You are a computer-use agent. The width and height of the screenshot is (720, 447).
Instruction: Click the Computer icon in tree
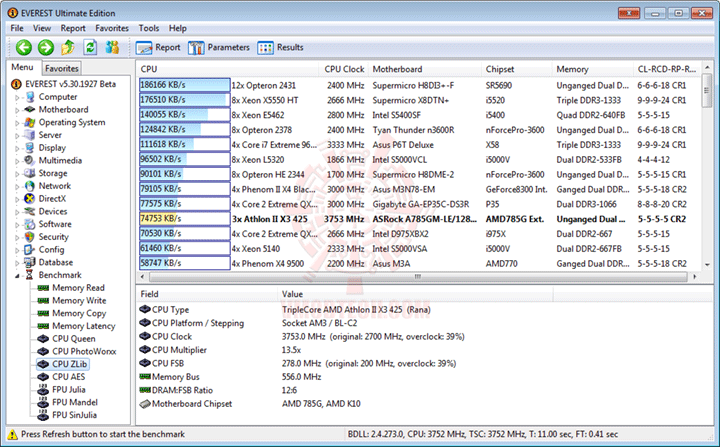30,97
